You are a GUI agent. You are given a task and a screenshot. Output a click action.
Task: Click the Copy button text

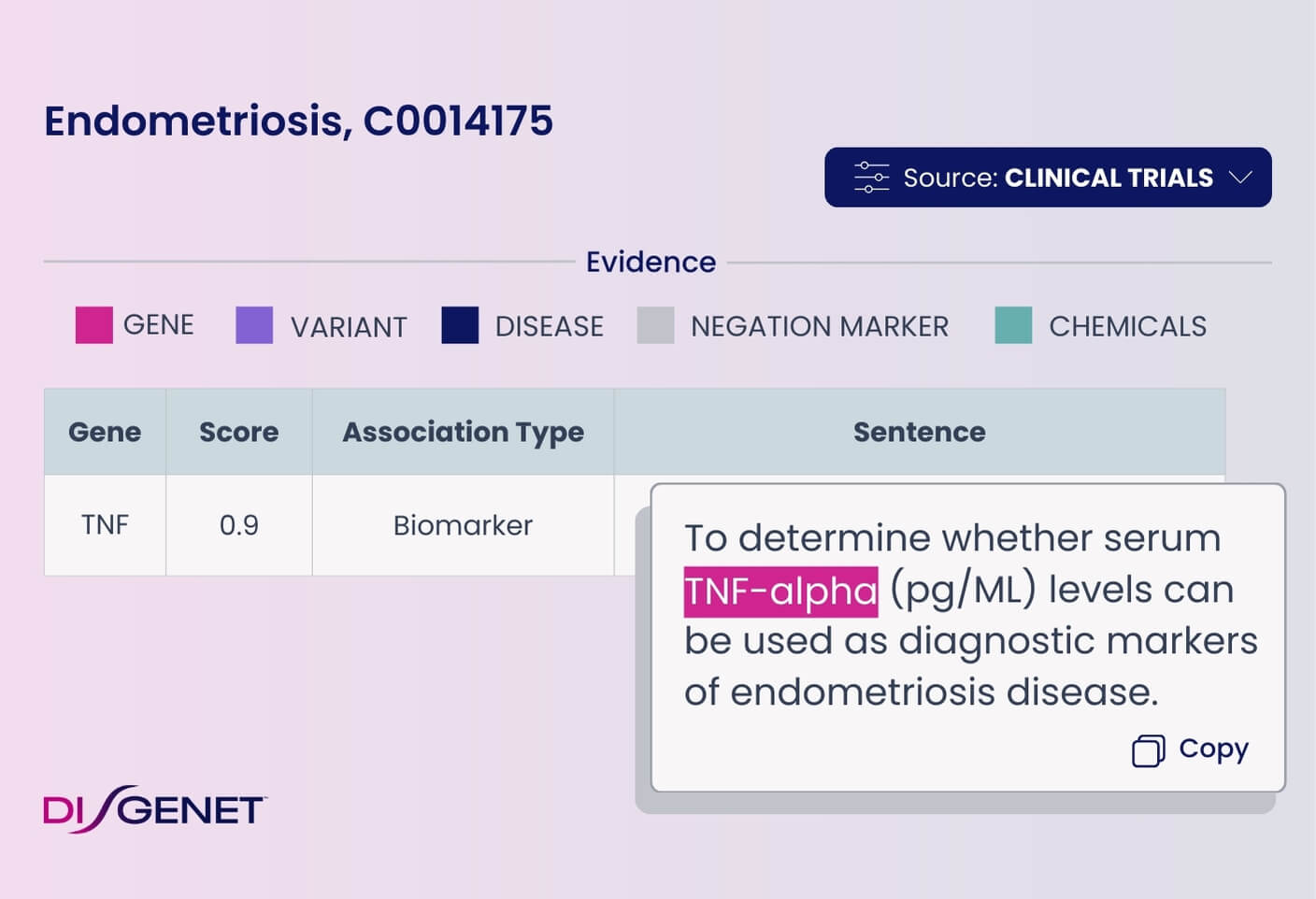(x=1213, y=749)
